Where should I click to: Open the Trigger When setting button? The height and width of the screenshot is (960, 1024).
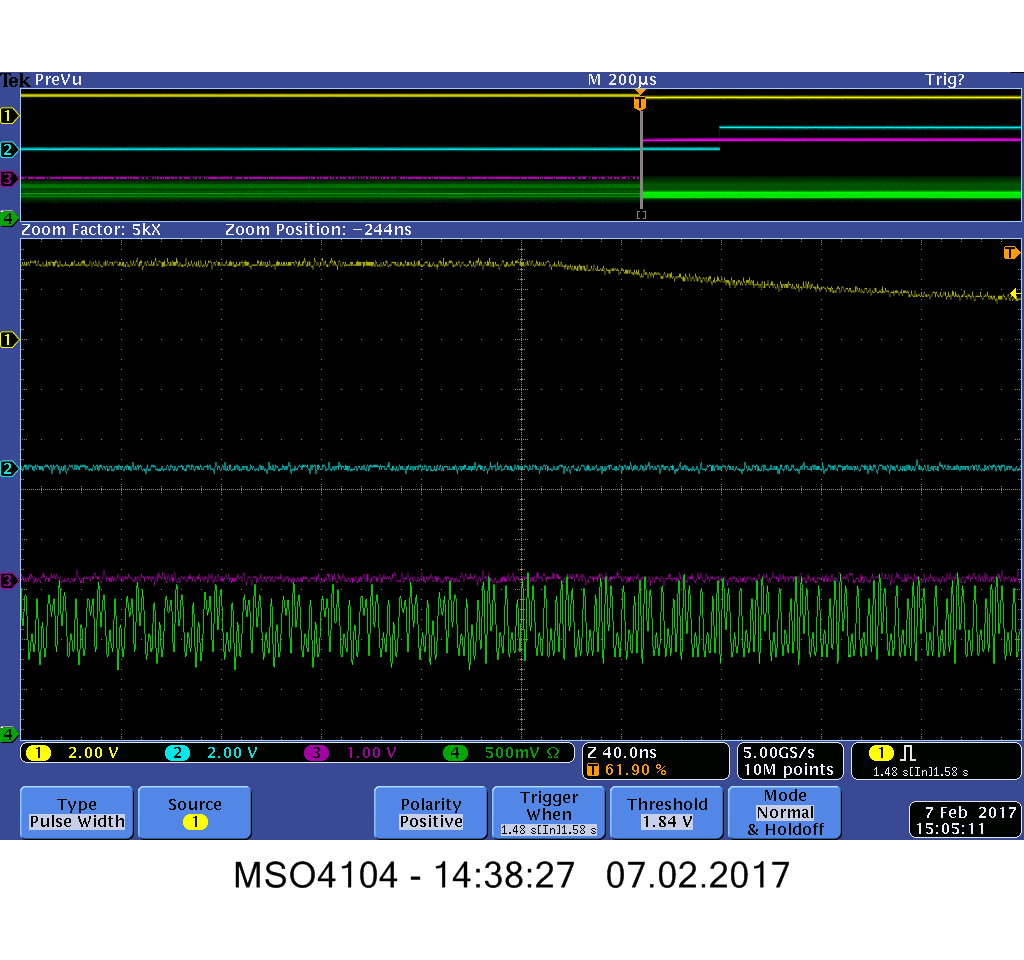pyautogui.click(x=549, y=812)
